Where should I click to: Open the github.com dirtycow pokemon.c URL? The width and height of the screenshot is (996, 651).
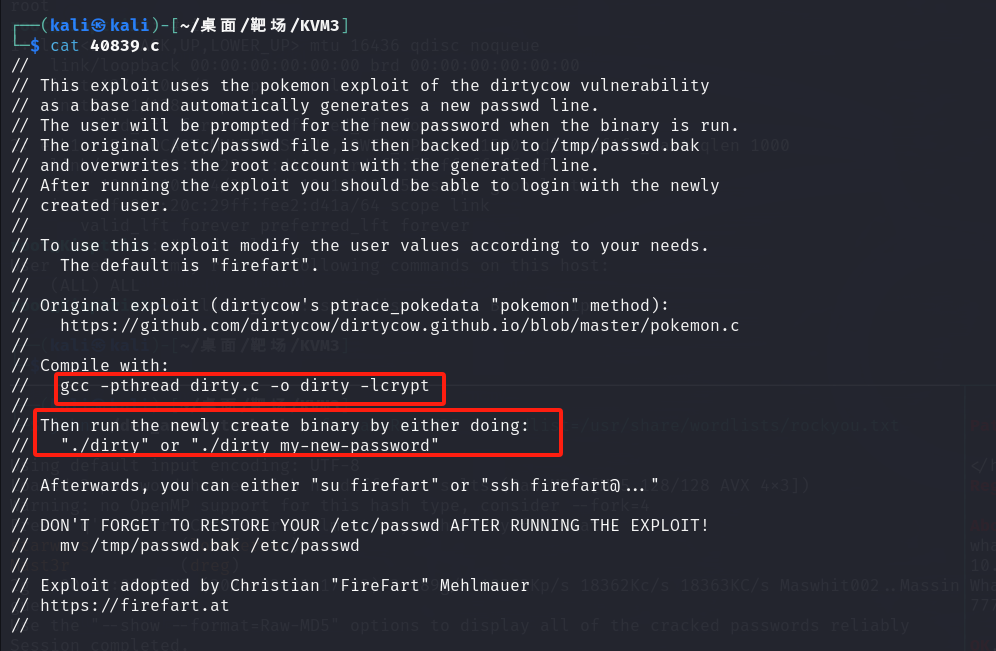400,326
